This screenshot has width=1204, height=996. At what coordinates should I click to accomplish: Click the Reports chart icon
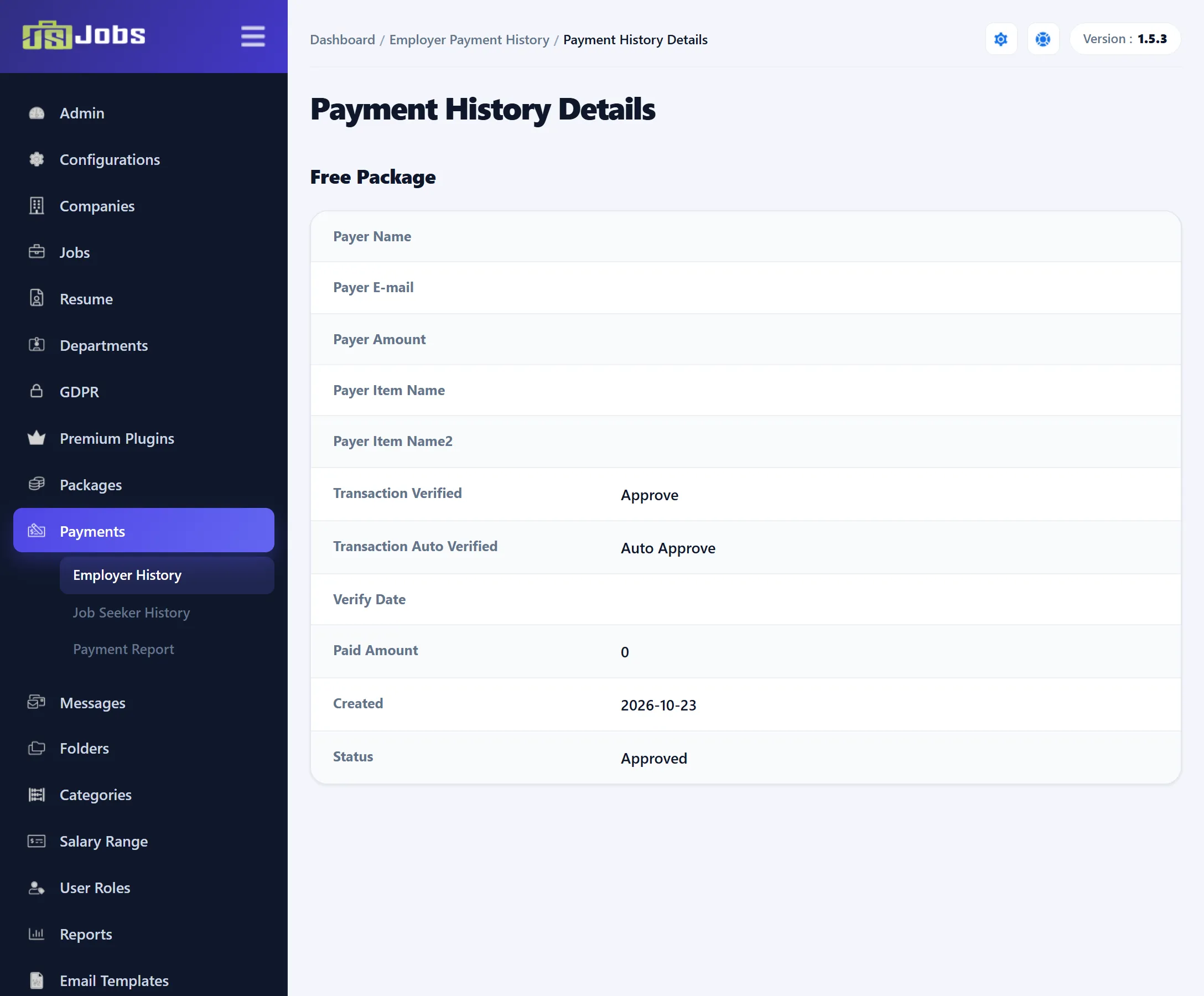[x=37, y=934]
